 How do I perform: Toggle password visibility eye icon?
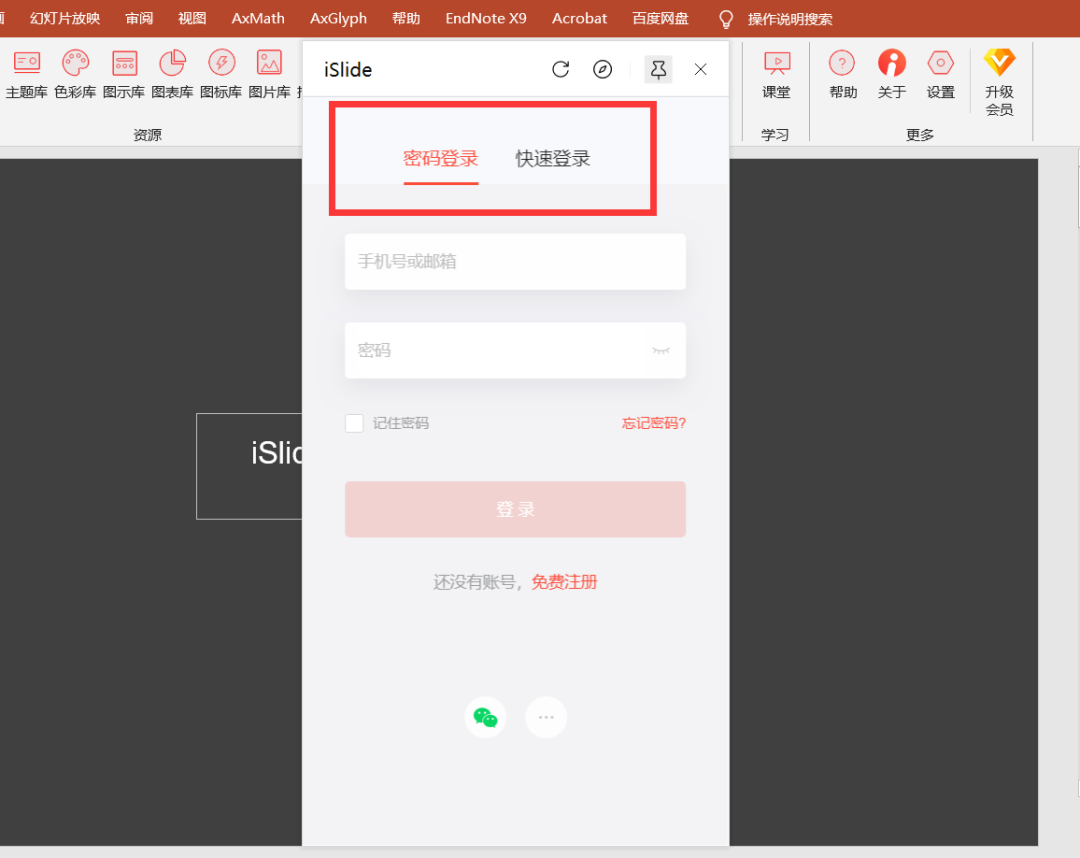click(x=661, y=351)
